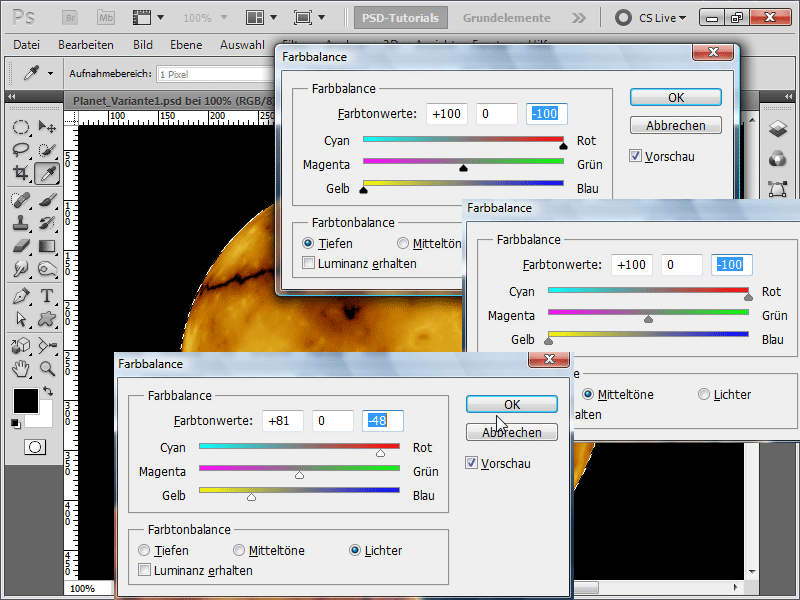Open the Paths panel icon

point(778,189)
